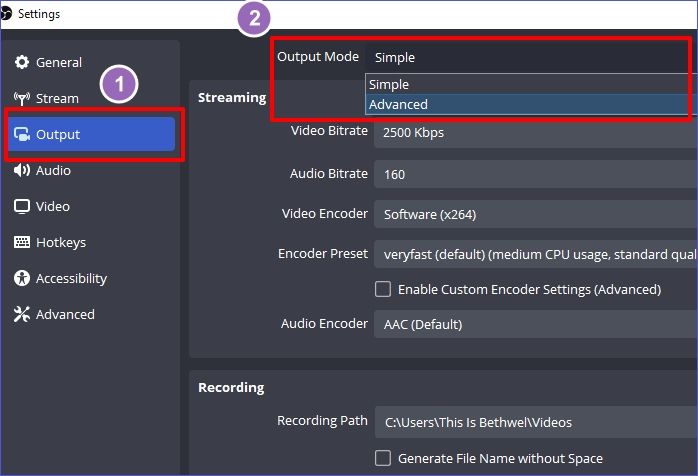Click the Recording section heading
The width and height of the screenshot is (698, 476).
click(x=231, y=387)
